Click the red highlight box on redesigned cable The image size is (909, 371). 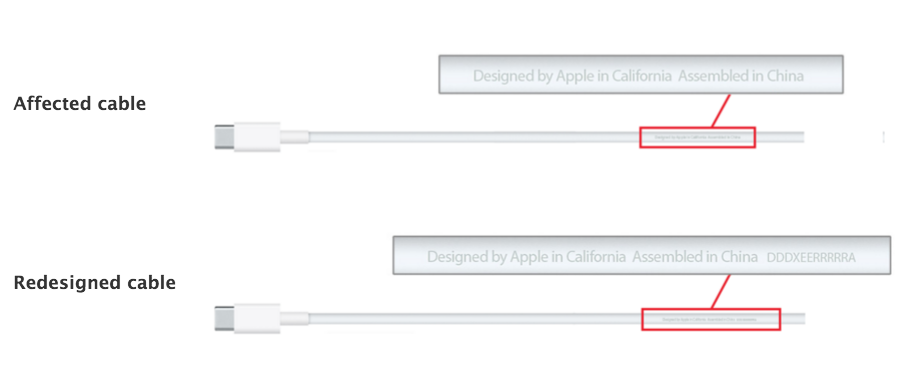(711, 319)
